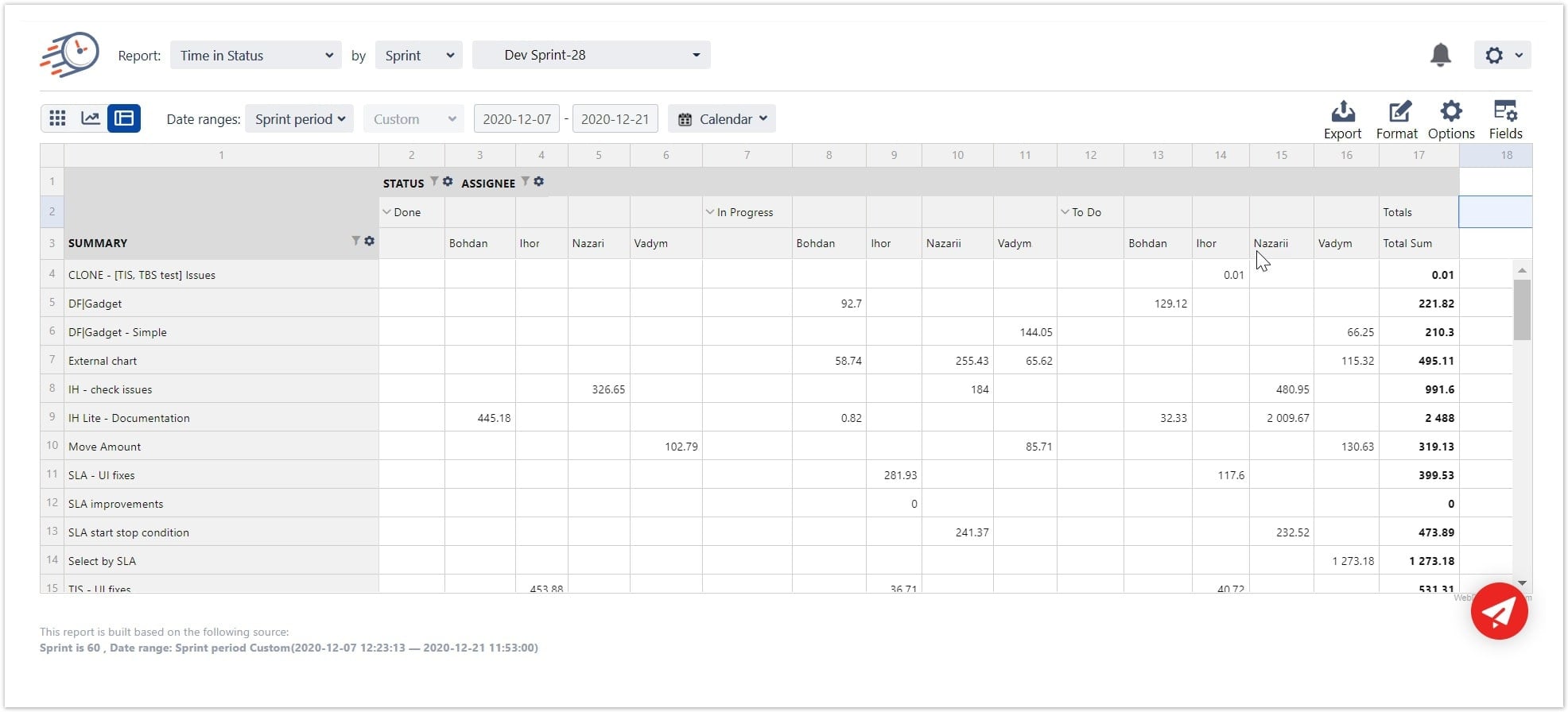Screen dimensions: 1568x712
Task: Filter by ASSIGNEE funnel icon
Action: [525, 181]
